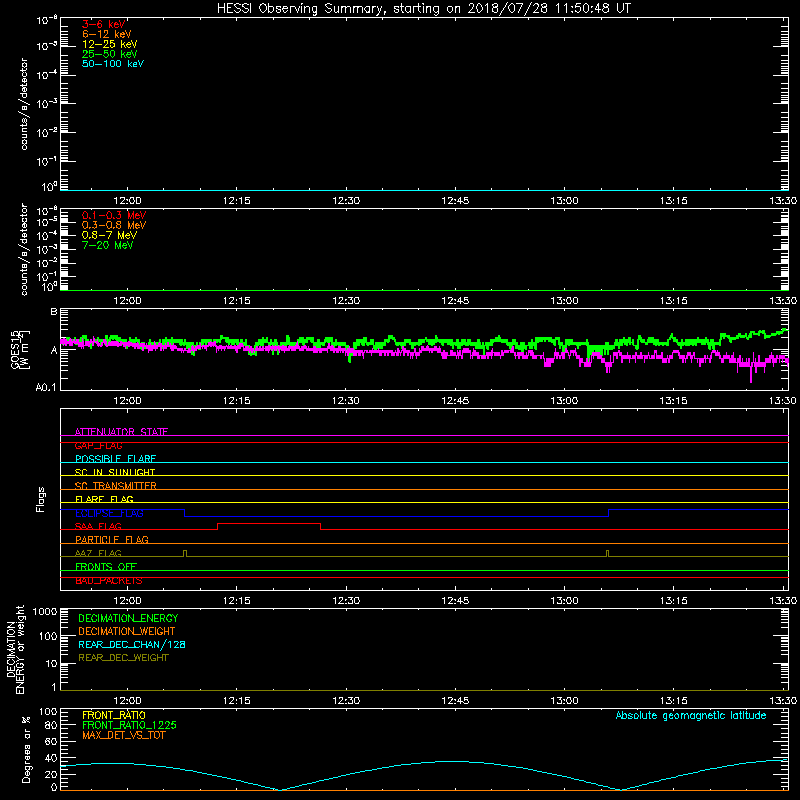Pick the POSSIBLE_FLARE flag label
Screen dimensions: 800x800
click(x=115, y=459)
